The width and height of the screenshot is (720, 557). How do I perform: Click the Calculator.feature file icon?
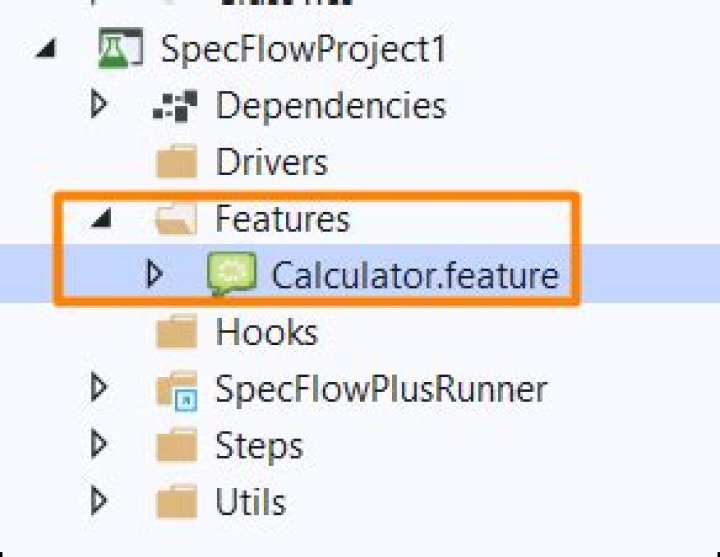[x=231, y=275]
